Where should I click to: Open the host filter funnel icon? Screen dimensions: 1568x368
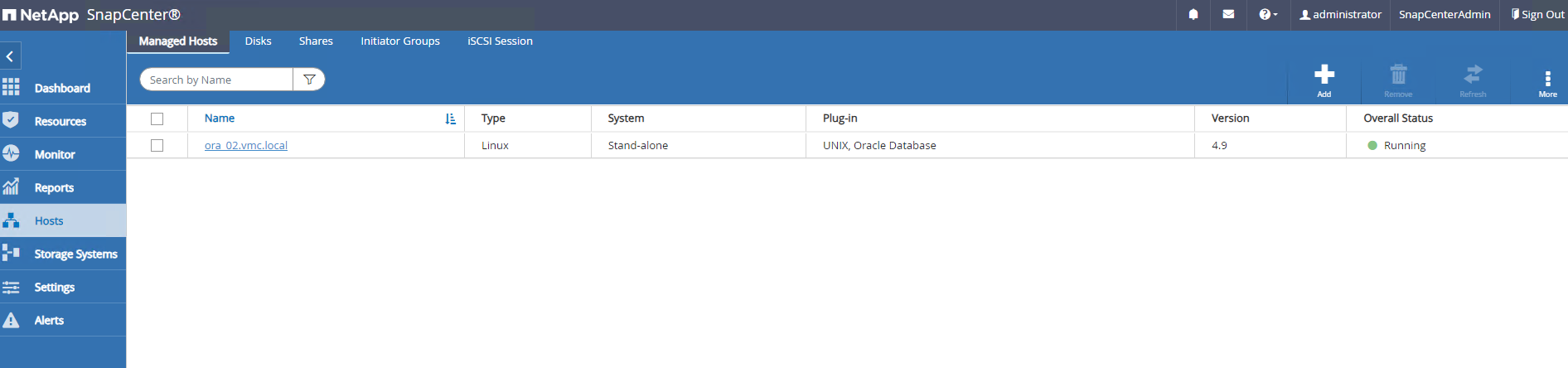pos(309,80)
